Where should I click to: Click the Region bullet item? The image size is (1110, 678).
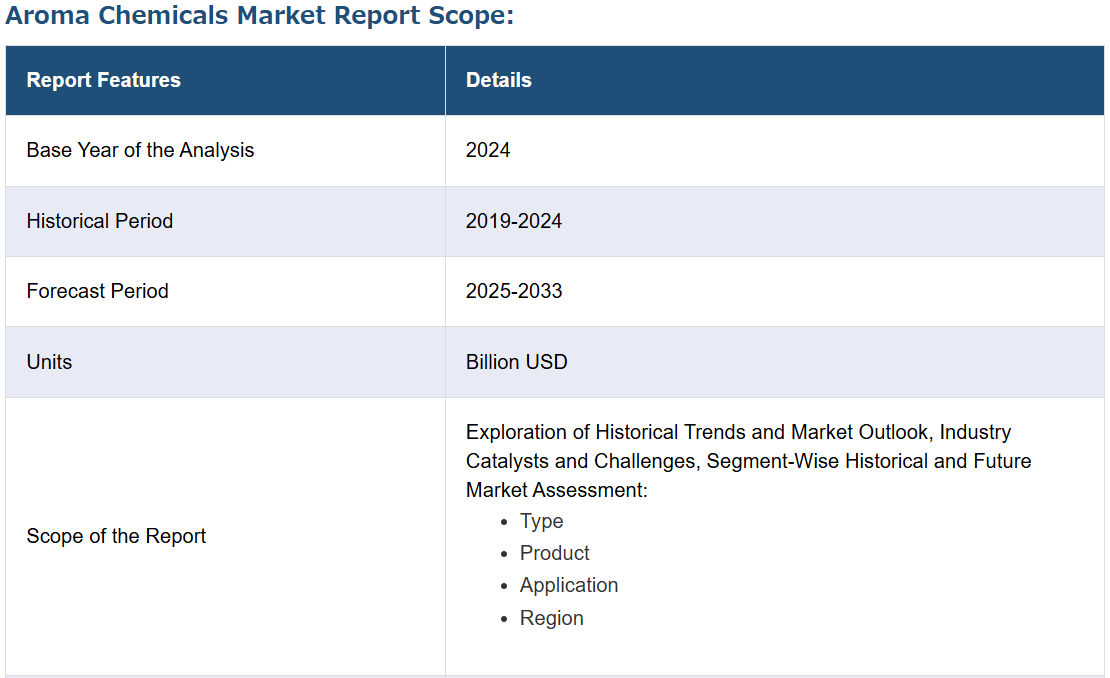point(551,618)
